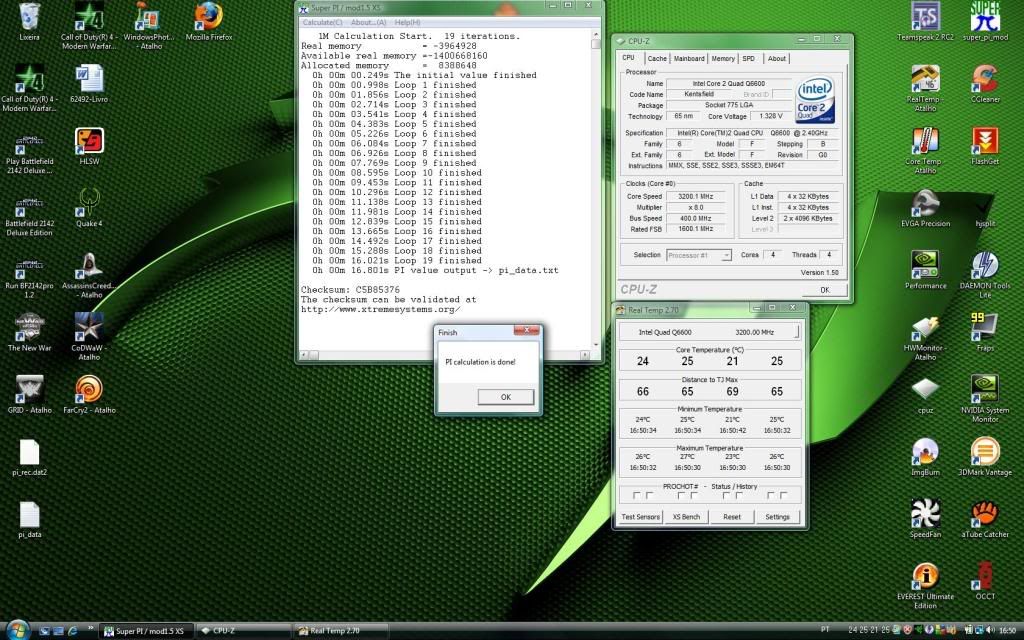1024x640 pixels.
Task: Launch ImgBurn desktop shortcut
Action: [925, 453]
